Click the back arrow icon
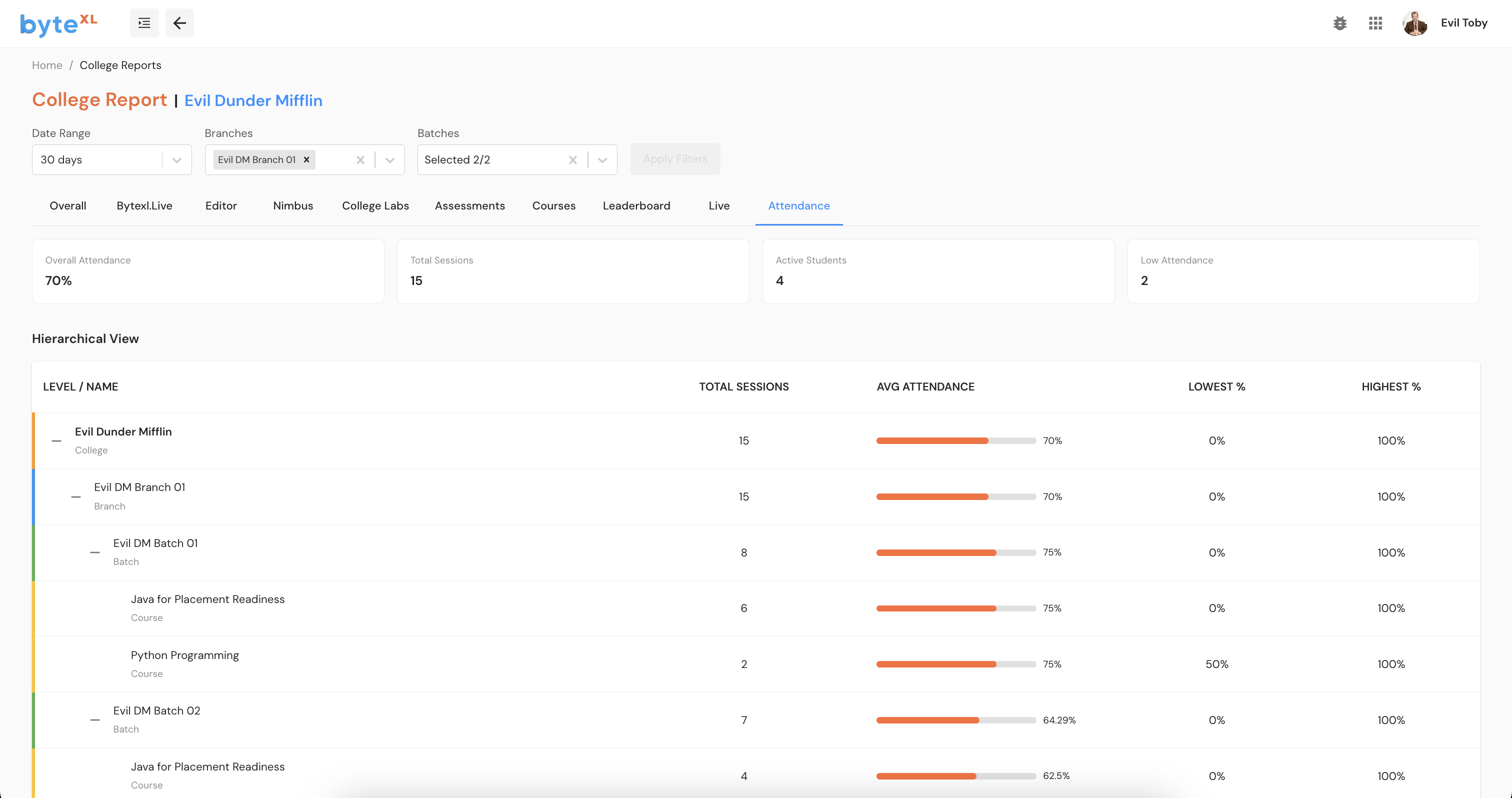1512x798 pixels. click(179, 23)
